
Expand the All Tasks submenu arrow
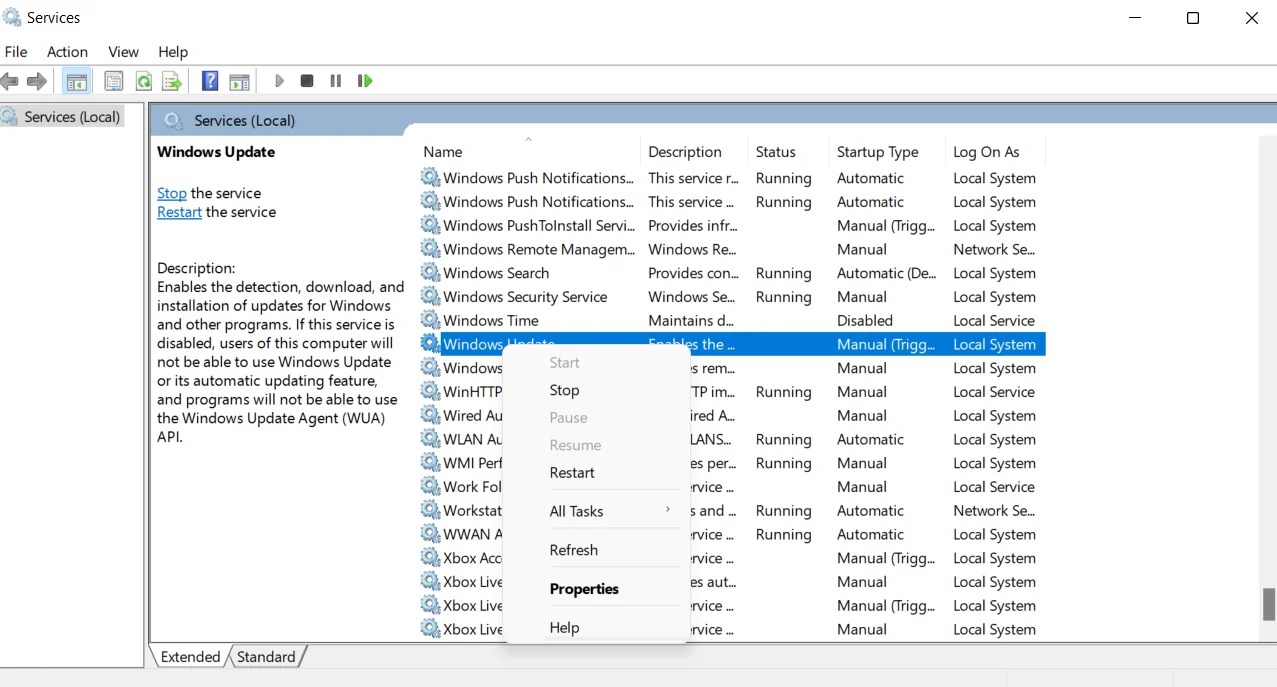click(x=668, y=510)
